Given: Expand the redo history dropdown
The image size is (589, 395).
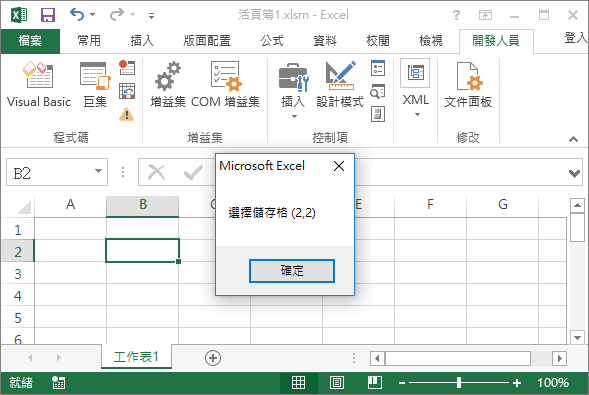Looking at the screenshot, I should (x=132, y=15).
